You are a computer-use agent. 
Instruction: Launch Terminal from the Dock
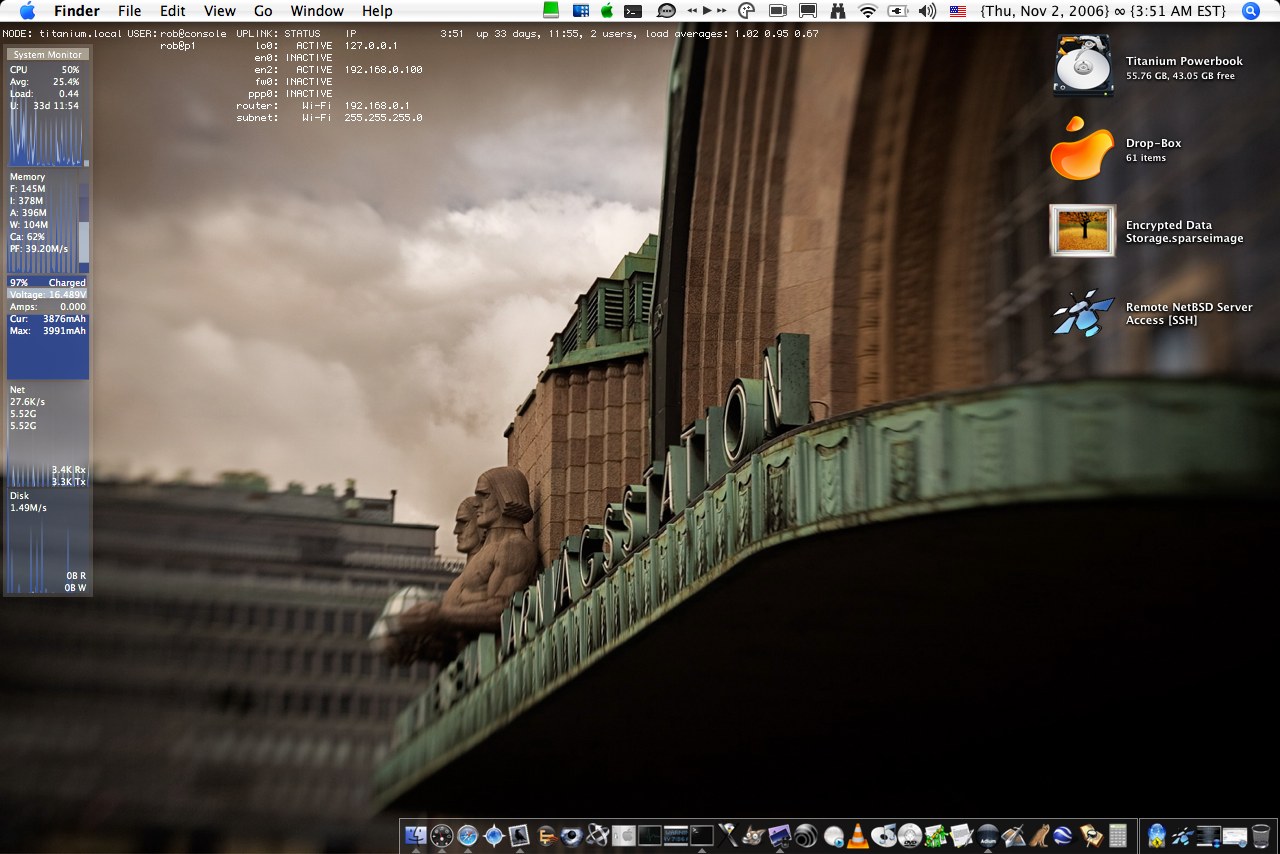point(702,835)
